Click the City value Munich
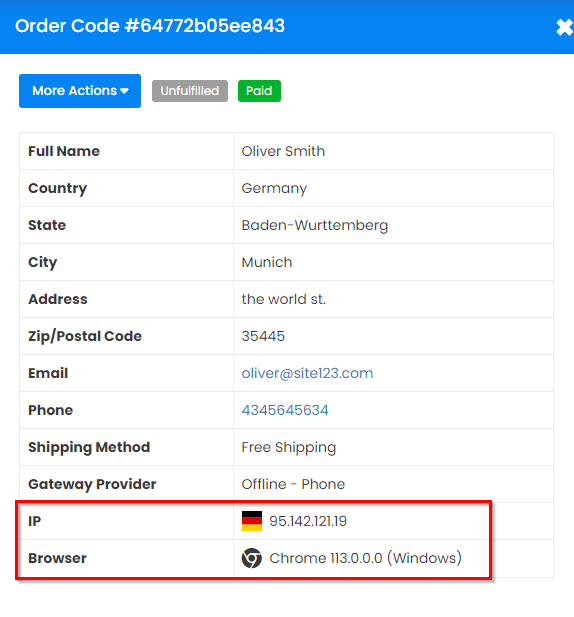Screen dimensions: 574x617 tap(267, 262)
